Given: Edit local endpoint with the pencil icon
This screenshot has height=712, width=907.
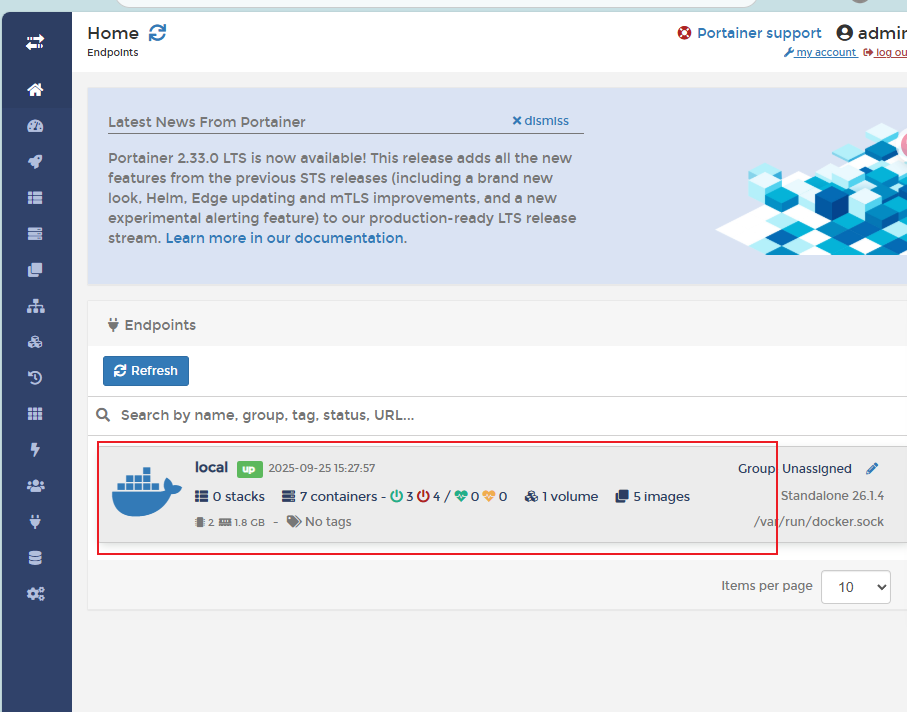Looking at the screenshot, I should click(872, 468).
